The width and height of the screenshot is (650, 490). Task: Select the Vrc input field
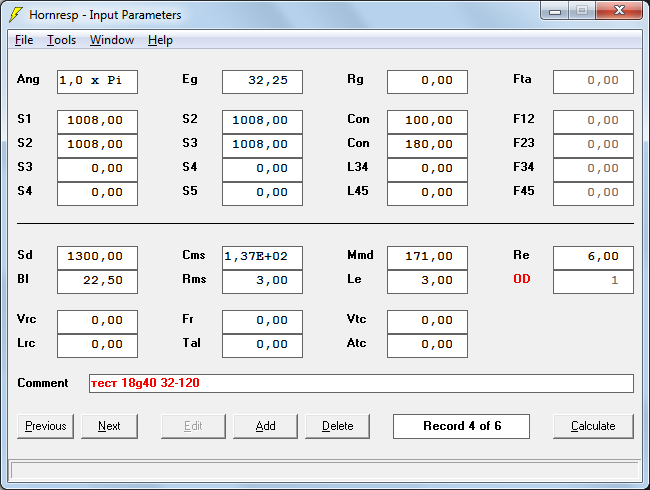click(97, 322)
